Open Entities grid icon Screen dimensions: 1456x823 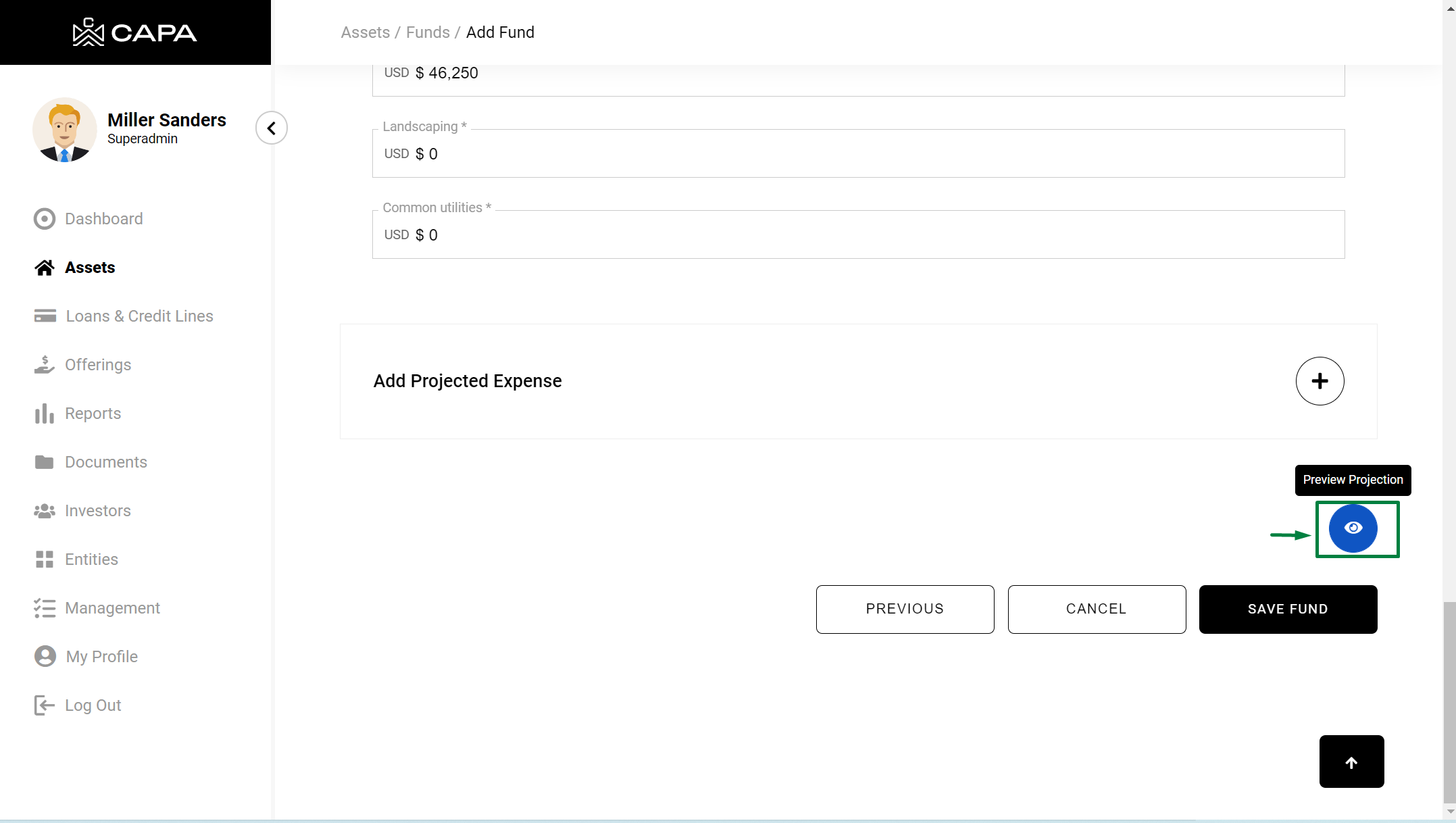pyautogui.click(x=45, y=559)
